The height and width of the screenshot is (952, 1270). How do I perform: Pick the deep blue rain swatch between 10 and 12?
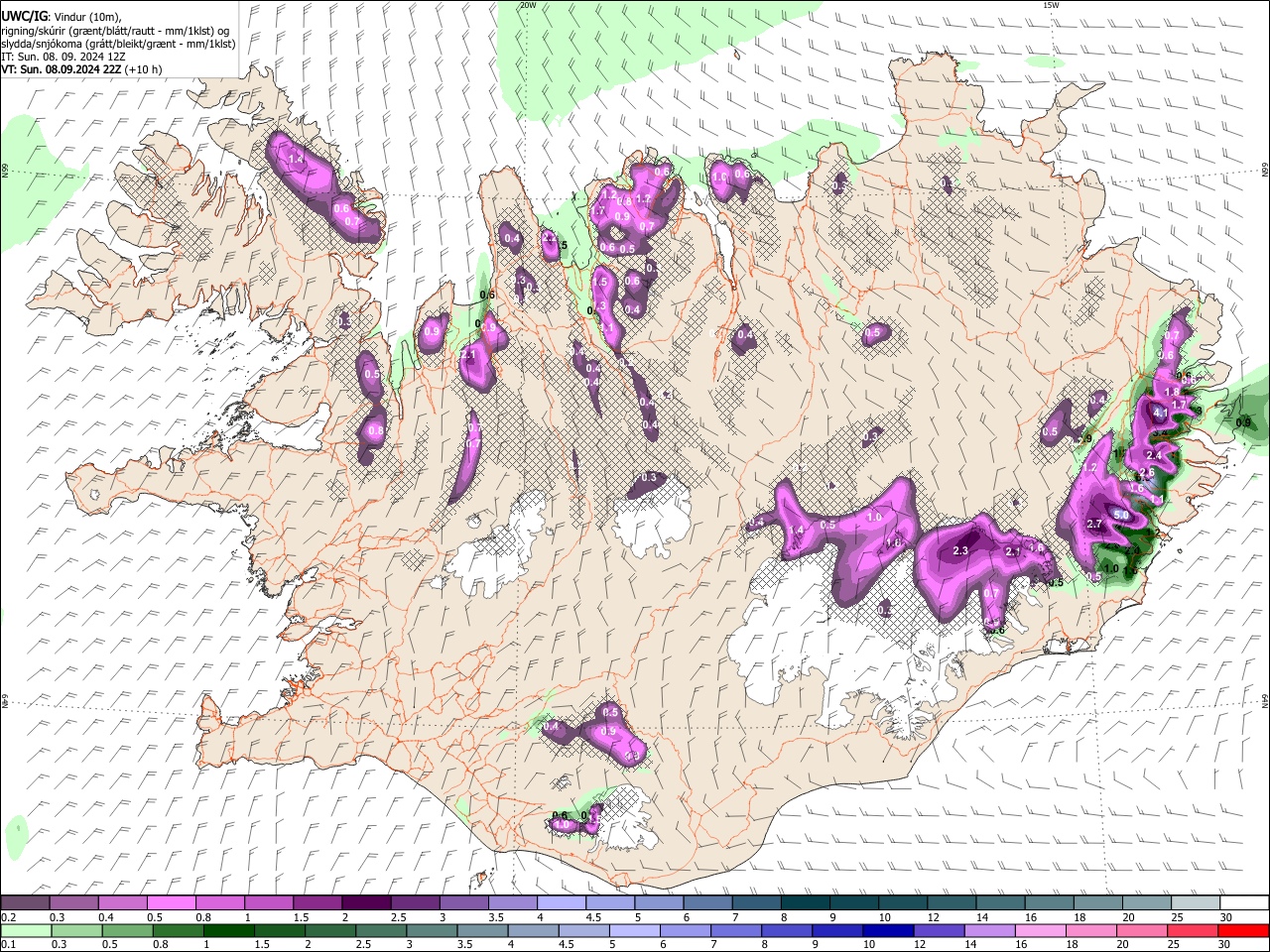[x=889, y=930]
